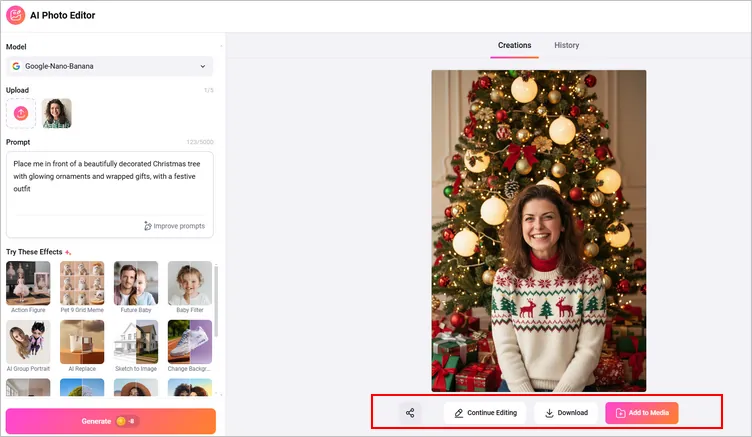Switch to the History tab
This screenshot has height=437, width=752.
(x=566, y=45)
